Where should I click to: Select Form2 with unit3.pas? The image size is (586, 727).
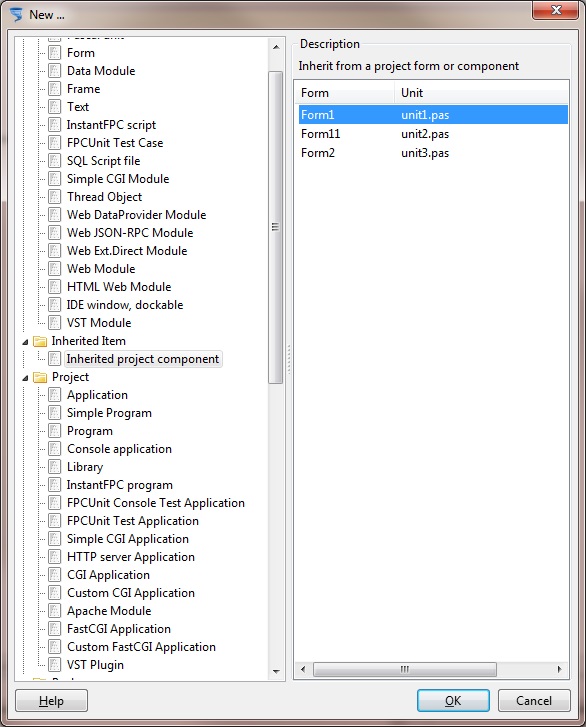pos(433,153)
